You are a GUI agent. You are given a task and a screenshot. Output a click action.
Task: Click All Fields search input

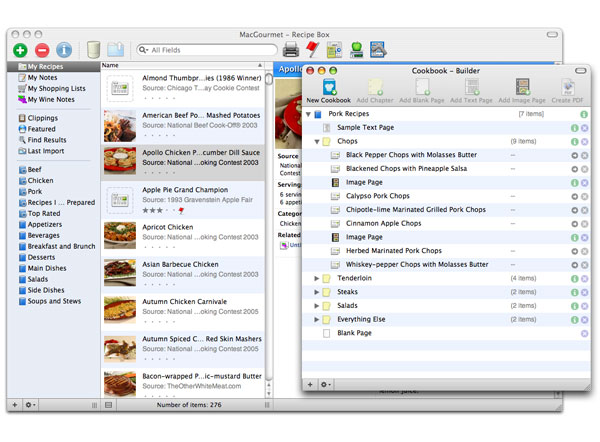coord(207,50)
